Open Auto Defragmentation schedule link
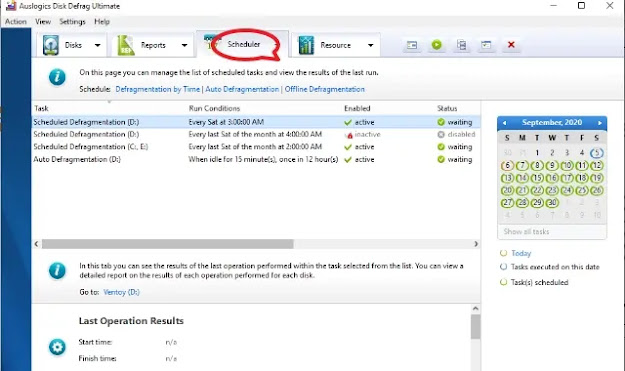The height and width of the screenshot is (371, 625). pos(242,89)
